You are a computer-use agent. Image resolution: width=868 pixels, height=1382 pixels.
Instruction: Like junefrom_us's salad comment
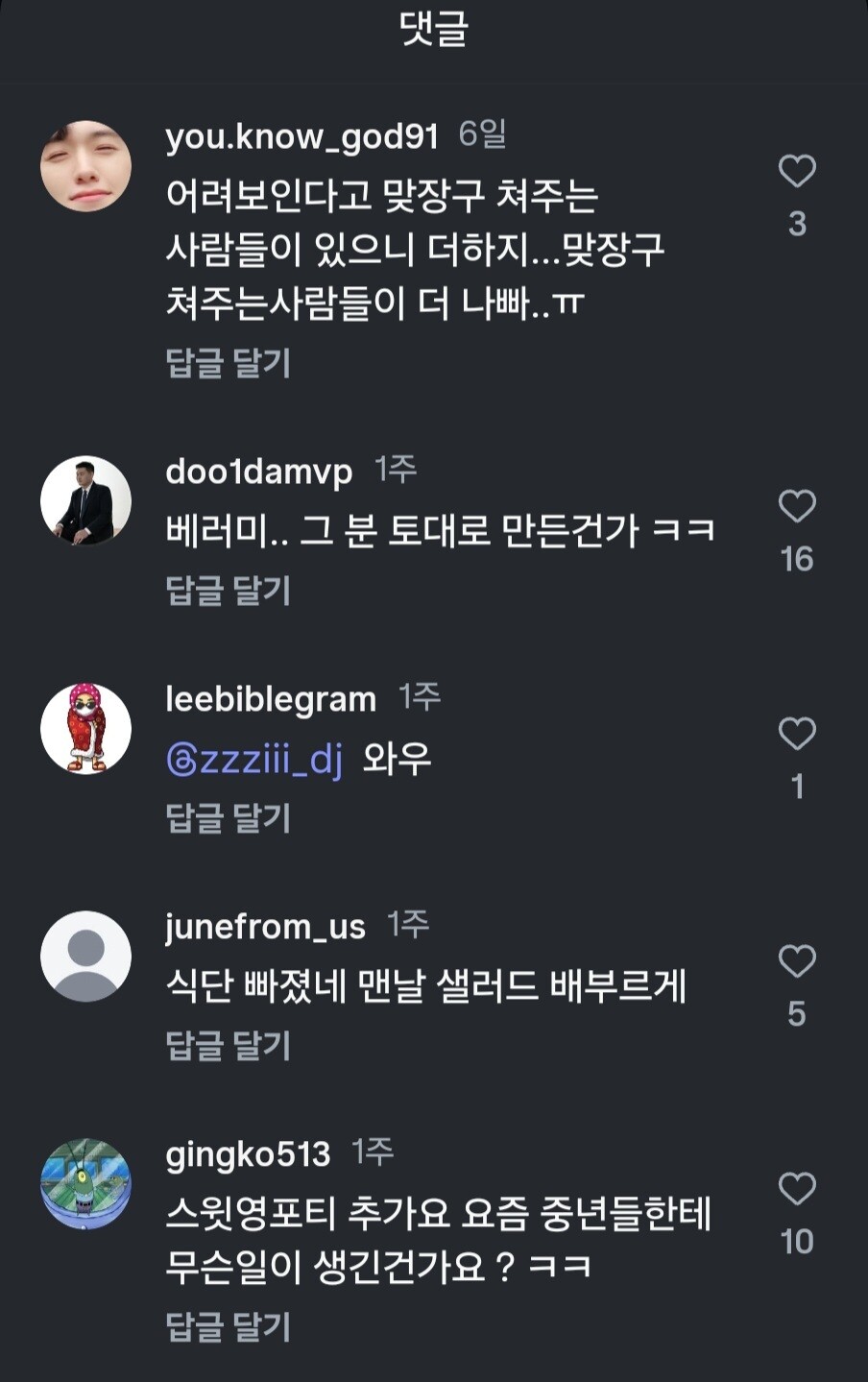[796, 961]
